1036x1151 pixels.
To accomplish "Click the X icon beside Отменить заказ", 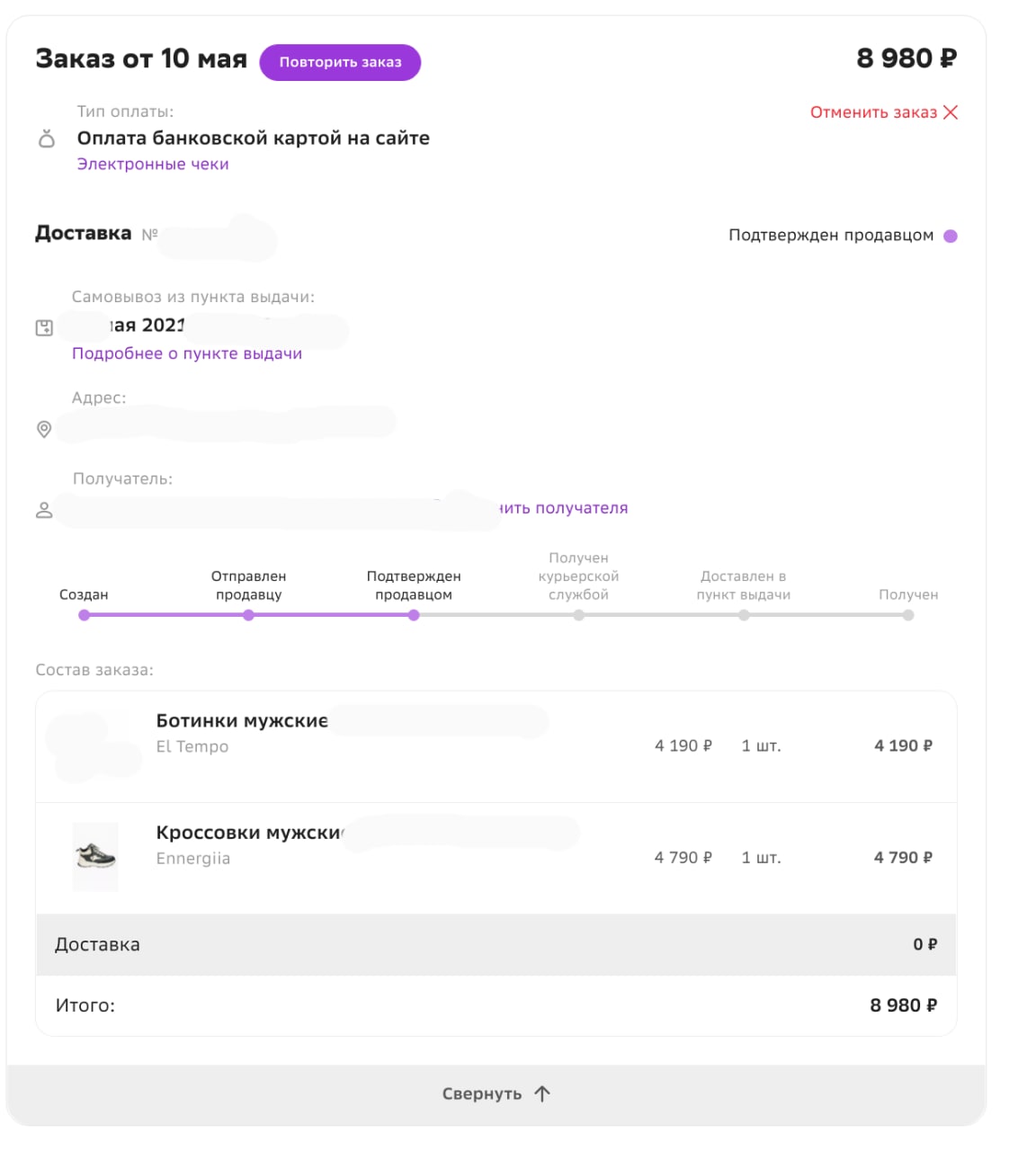I will tap(951, 112).
